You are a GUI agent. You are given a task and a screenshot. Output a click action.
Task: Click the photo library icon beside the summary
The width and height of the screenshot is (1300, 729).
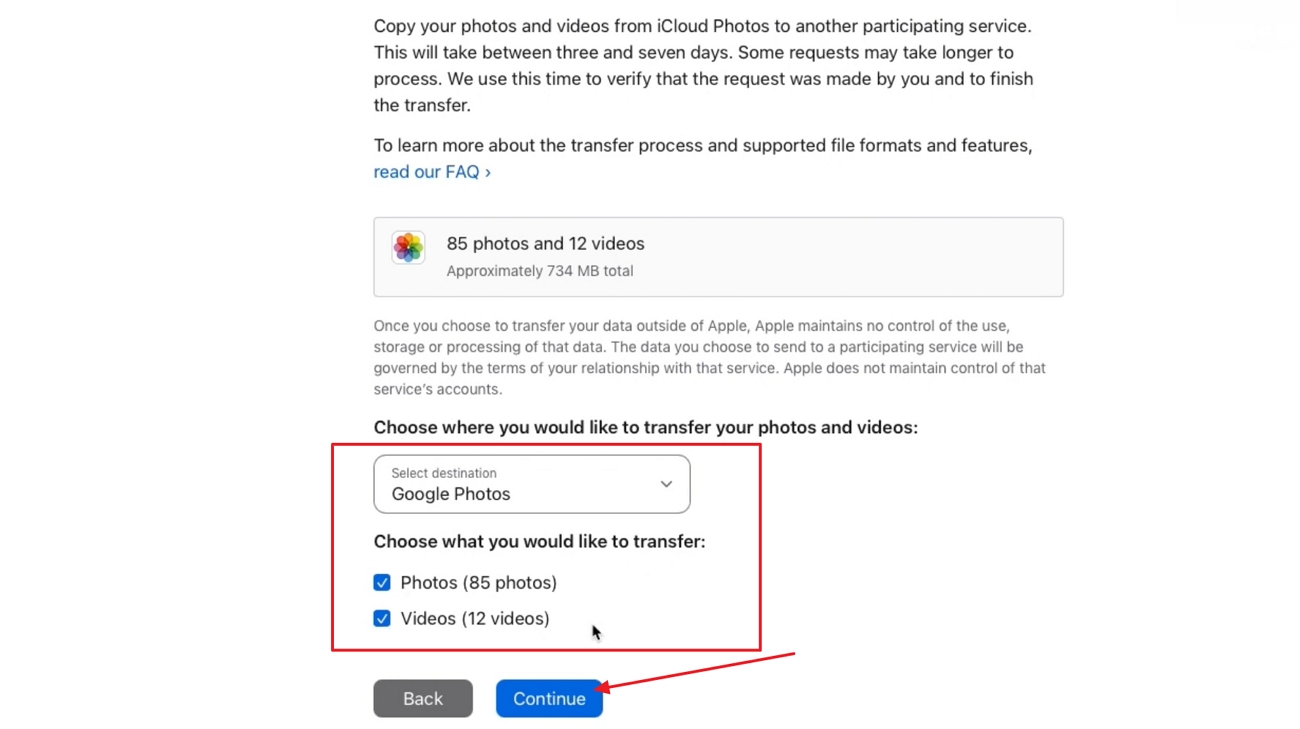pos(408,247)
